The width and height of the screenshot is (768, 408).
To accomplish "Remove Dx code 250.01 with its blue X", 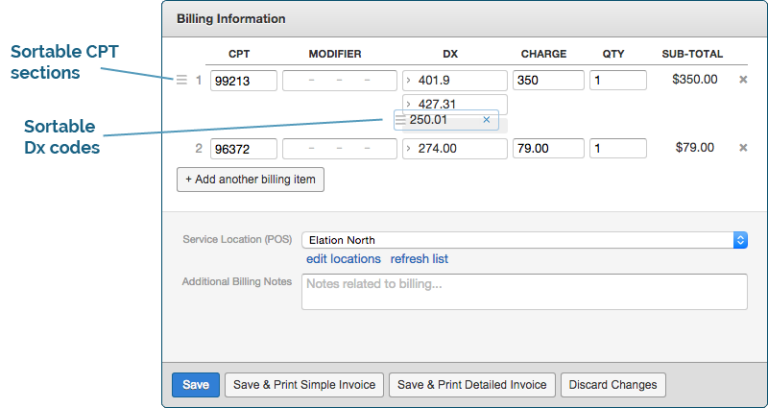I will click(x=486, y=120).
